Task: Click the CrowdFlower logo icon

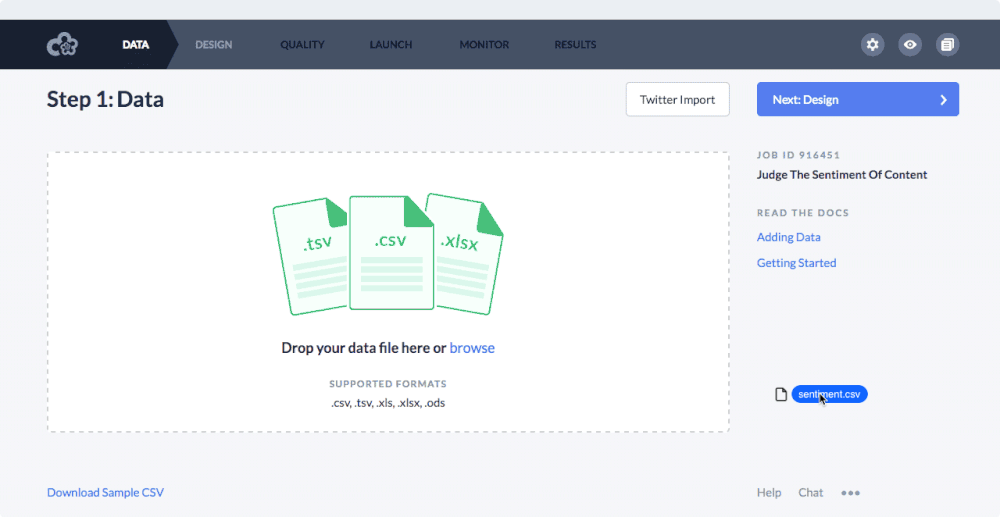Action: 62,45
